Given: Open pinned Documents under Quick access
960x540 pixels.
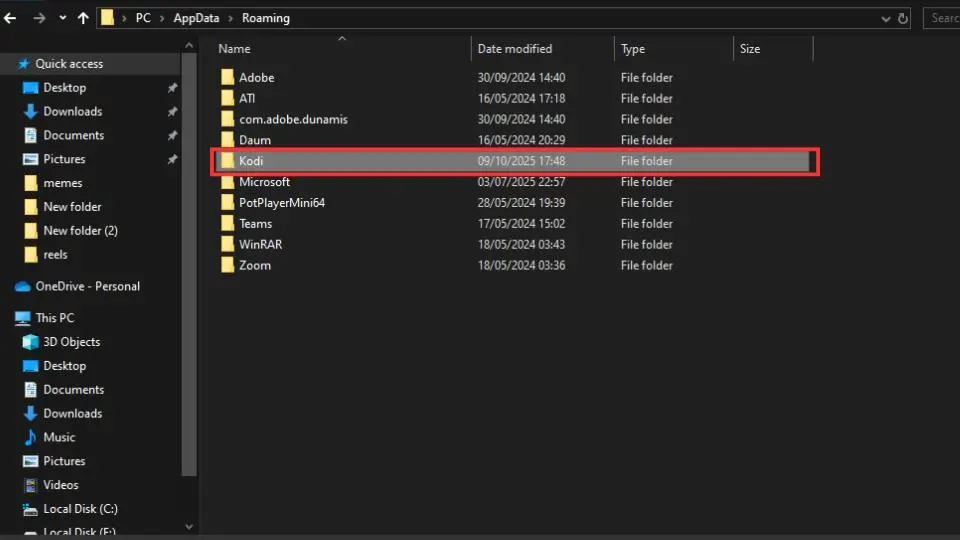Looking at the screenshot, I should click(73, 135).
